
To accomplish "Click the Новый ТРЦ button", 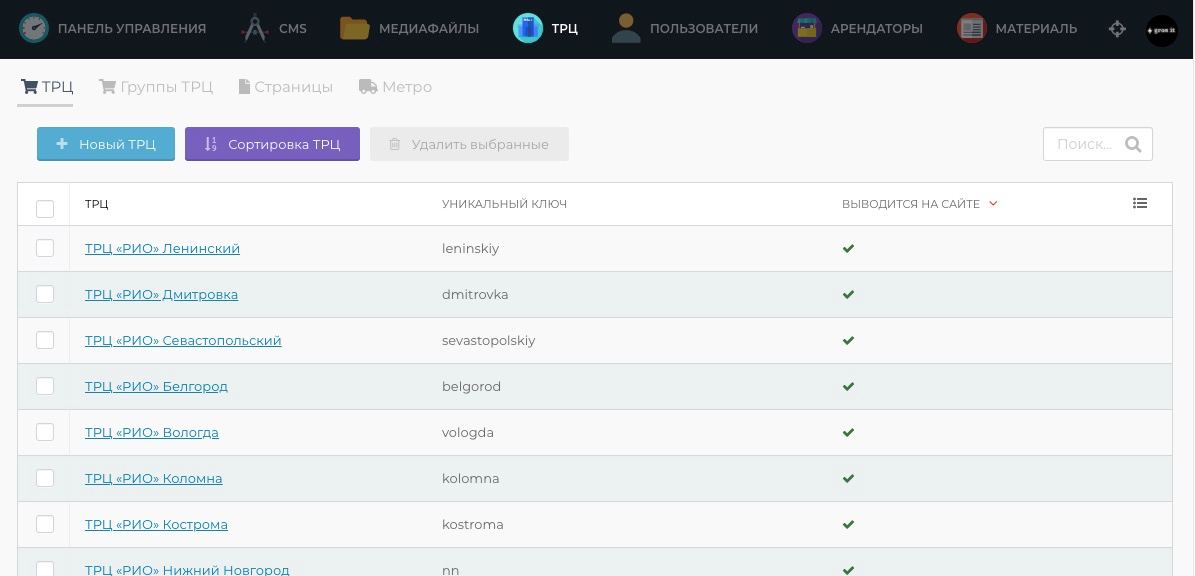I will [x=106, y=144].
